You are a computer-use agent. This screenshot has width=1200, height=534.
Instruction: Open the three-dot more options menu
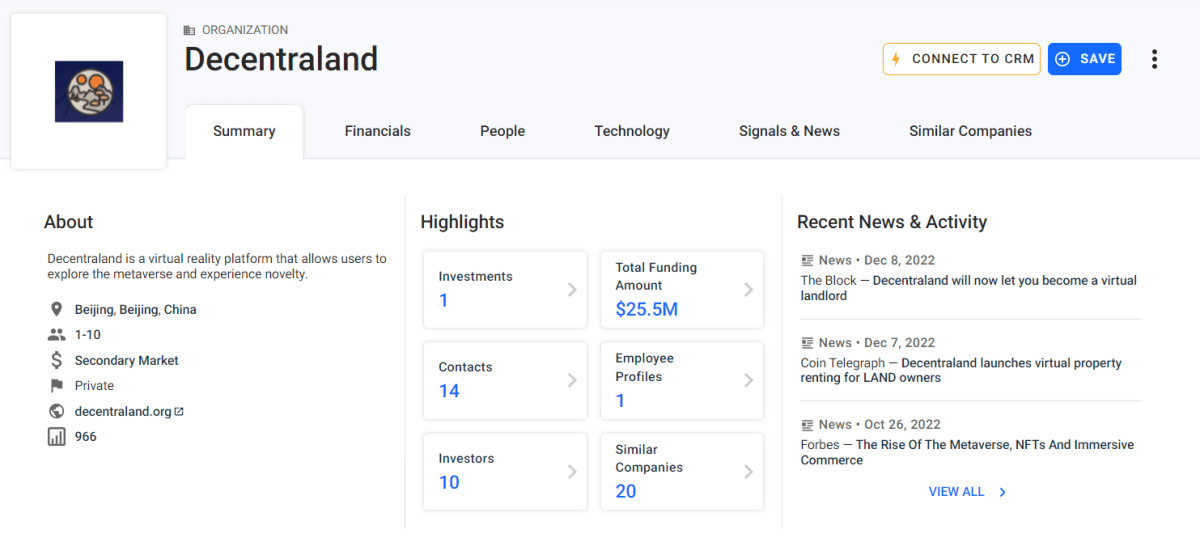1154,59
